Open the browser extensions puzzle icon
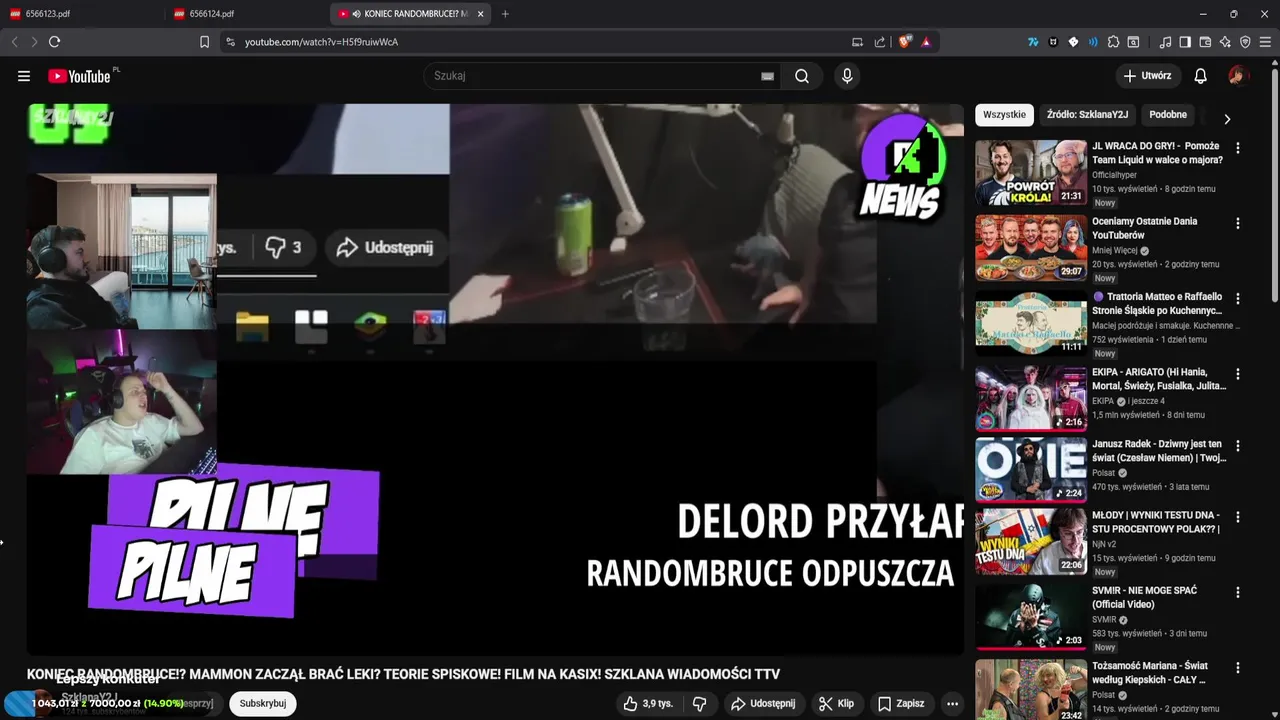This screenshot has height=720, width=1280. tap(1113, 42)
